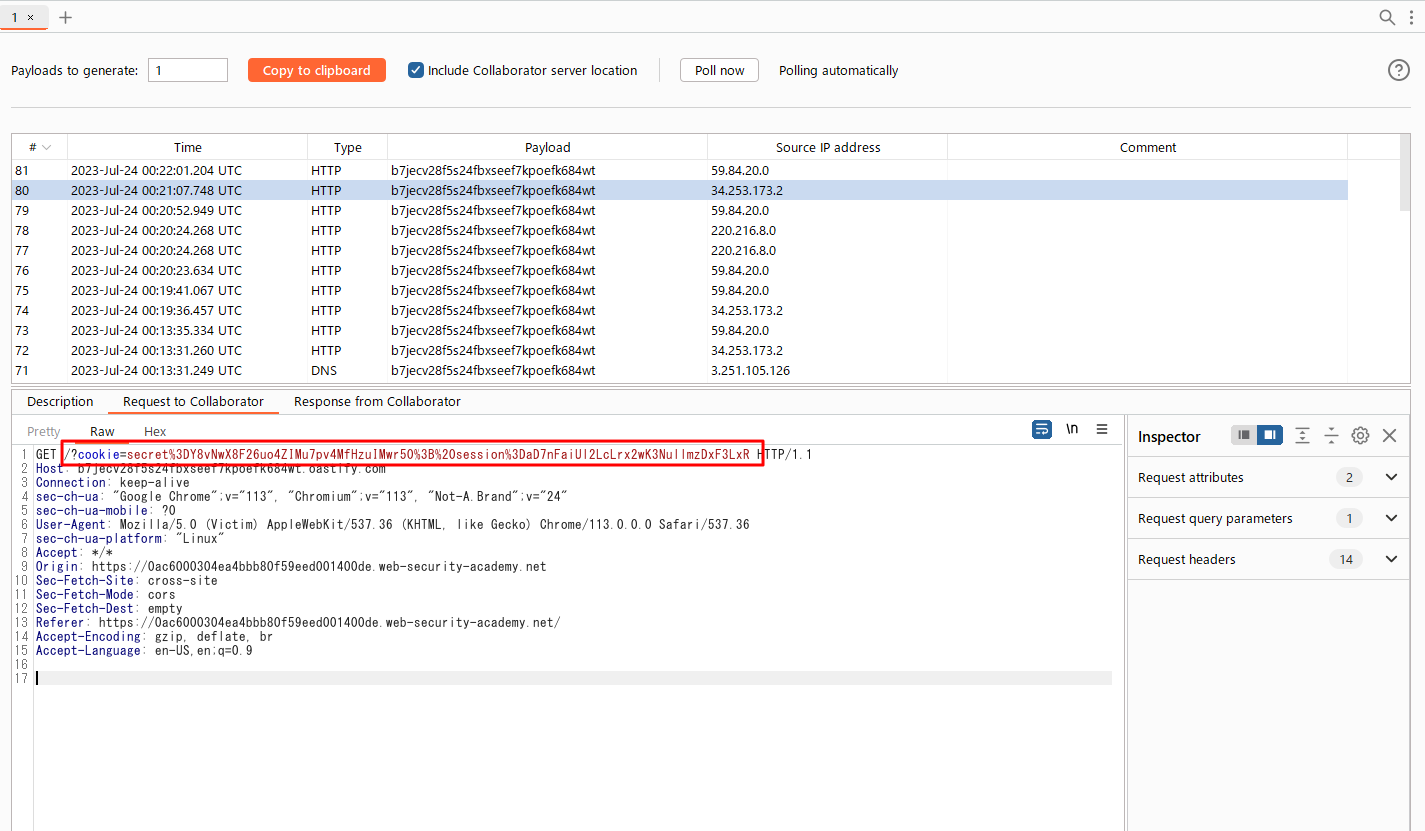This screenshot has height=831, width=1425.
Task: Click the Host header line
Action: [211, 468]
